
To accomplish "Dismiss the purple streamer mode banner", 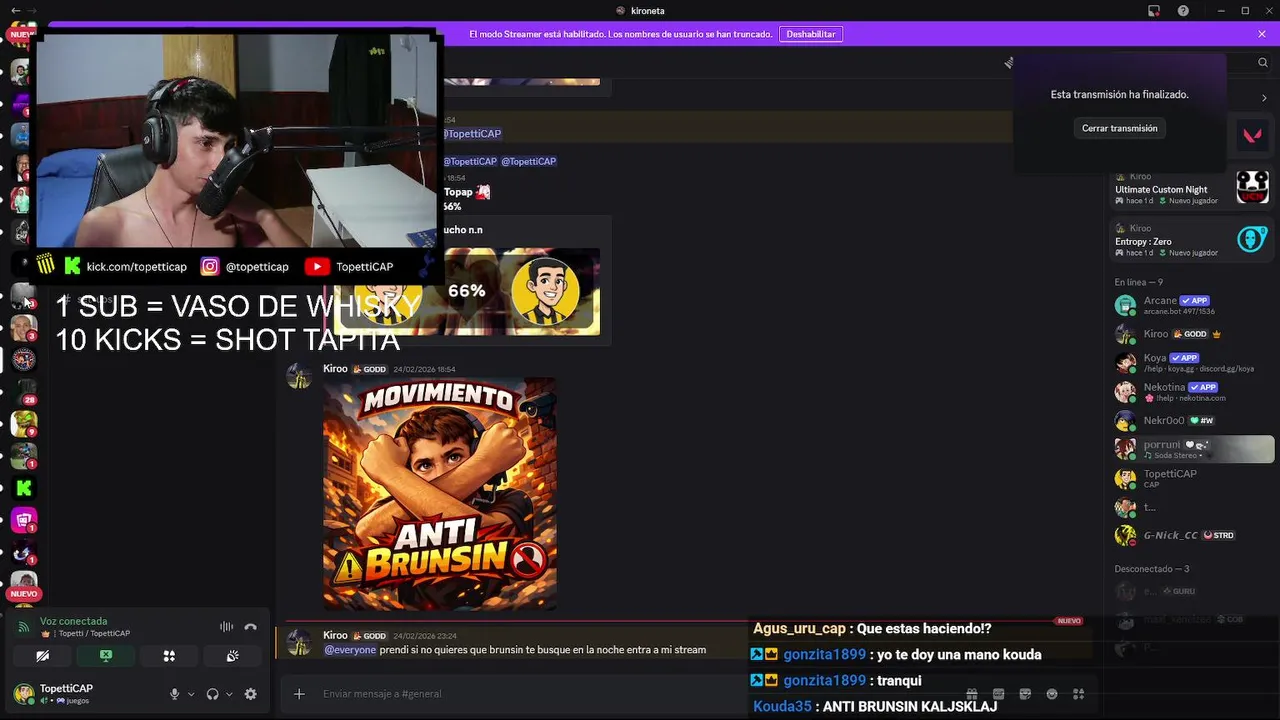I will point(1262,34).
